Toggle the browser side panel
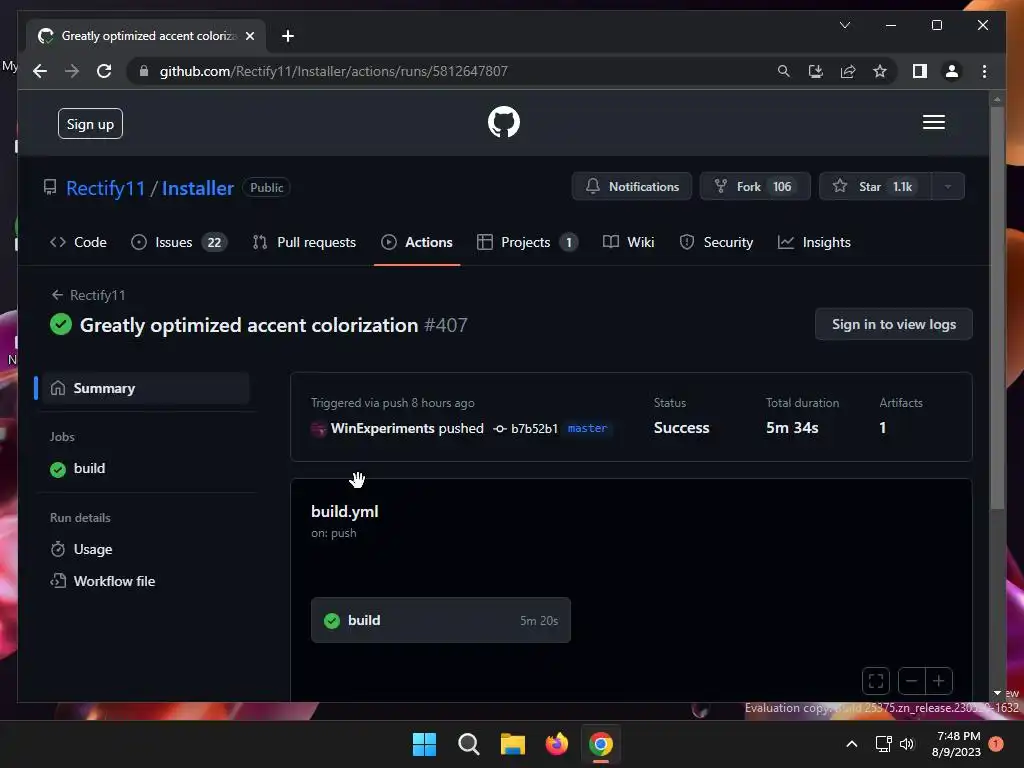This screenshot has width=1024, height=768. [920, 71]
